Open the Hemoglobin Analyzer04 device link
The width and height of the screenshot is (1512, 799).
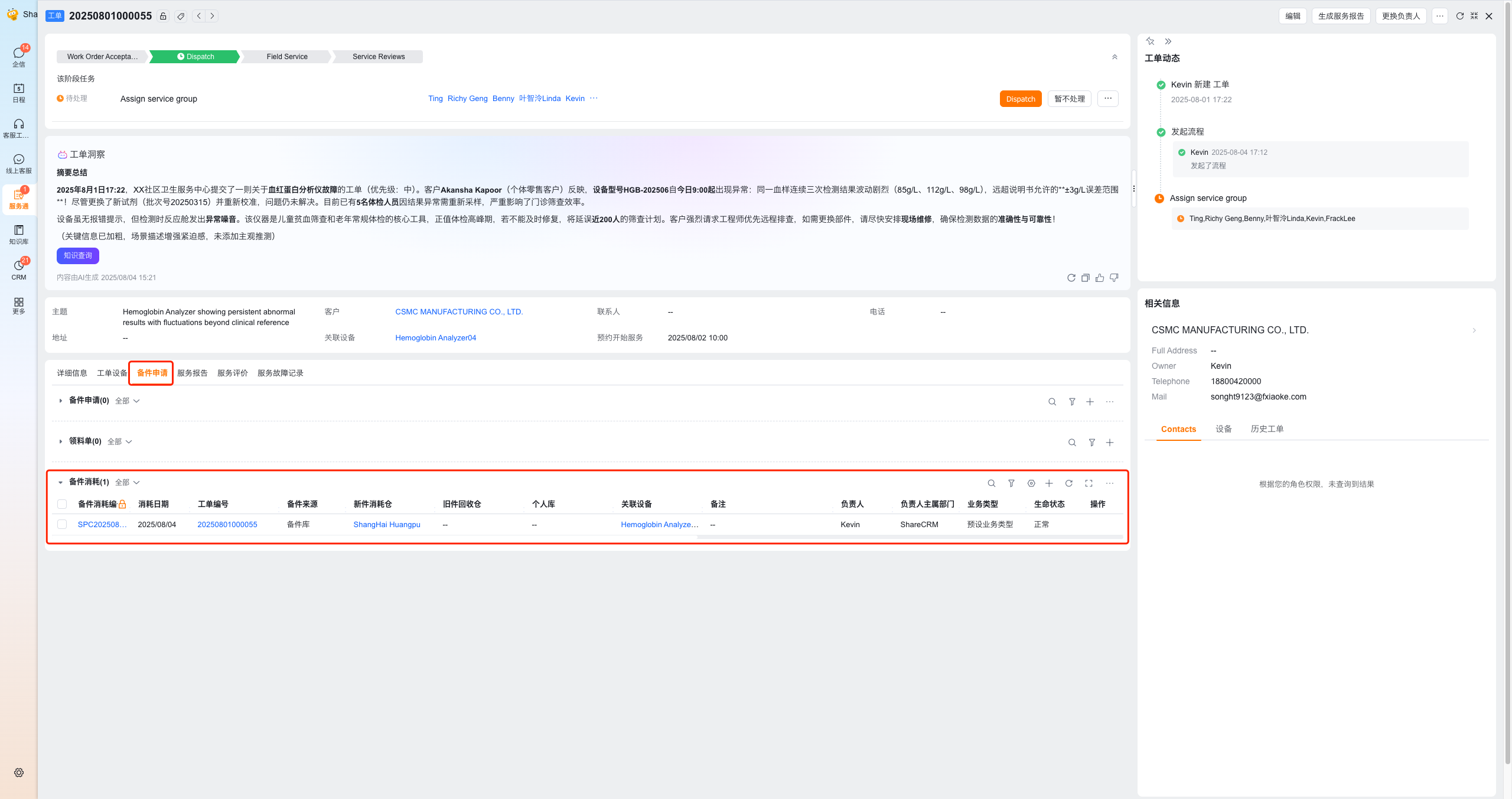coord(435,338)
